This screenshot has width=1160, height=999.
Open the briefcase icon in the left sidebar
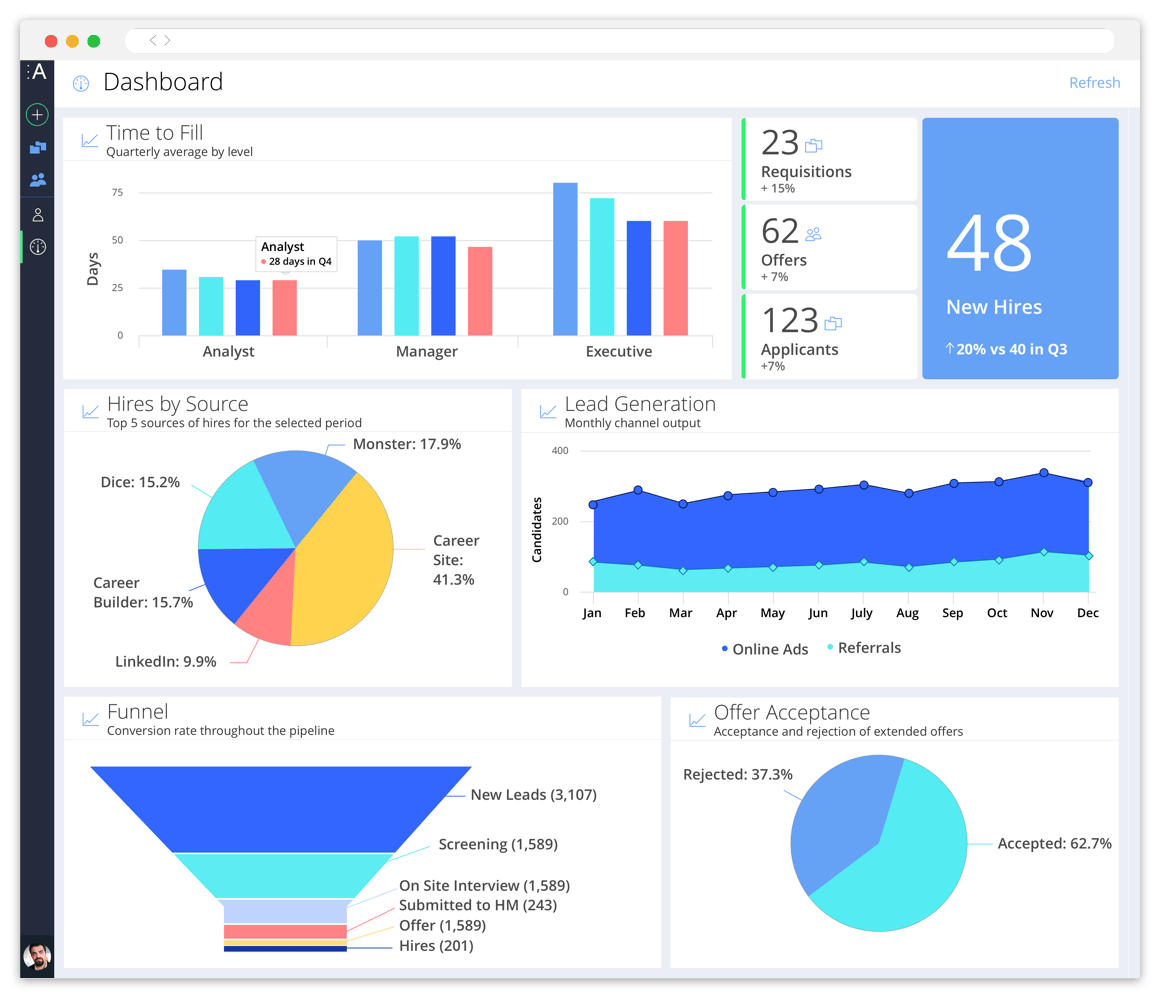point(37,147)
